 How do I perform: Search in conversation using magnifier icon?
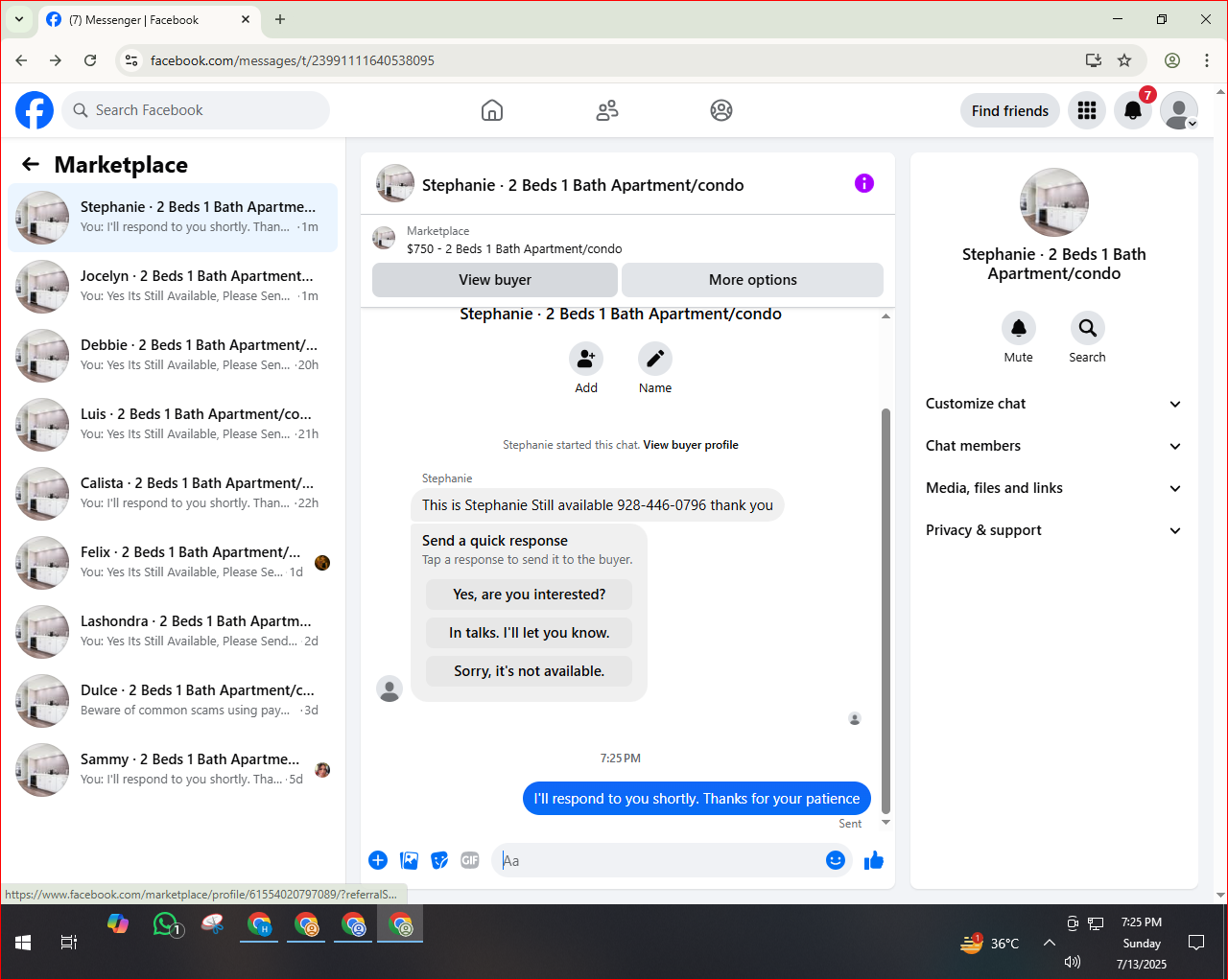1088,328
